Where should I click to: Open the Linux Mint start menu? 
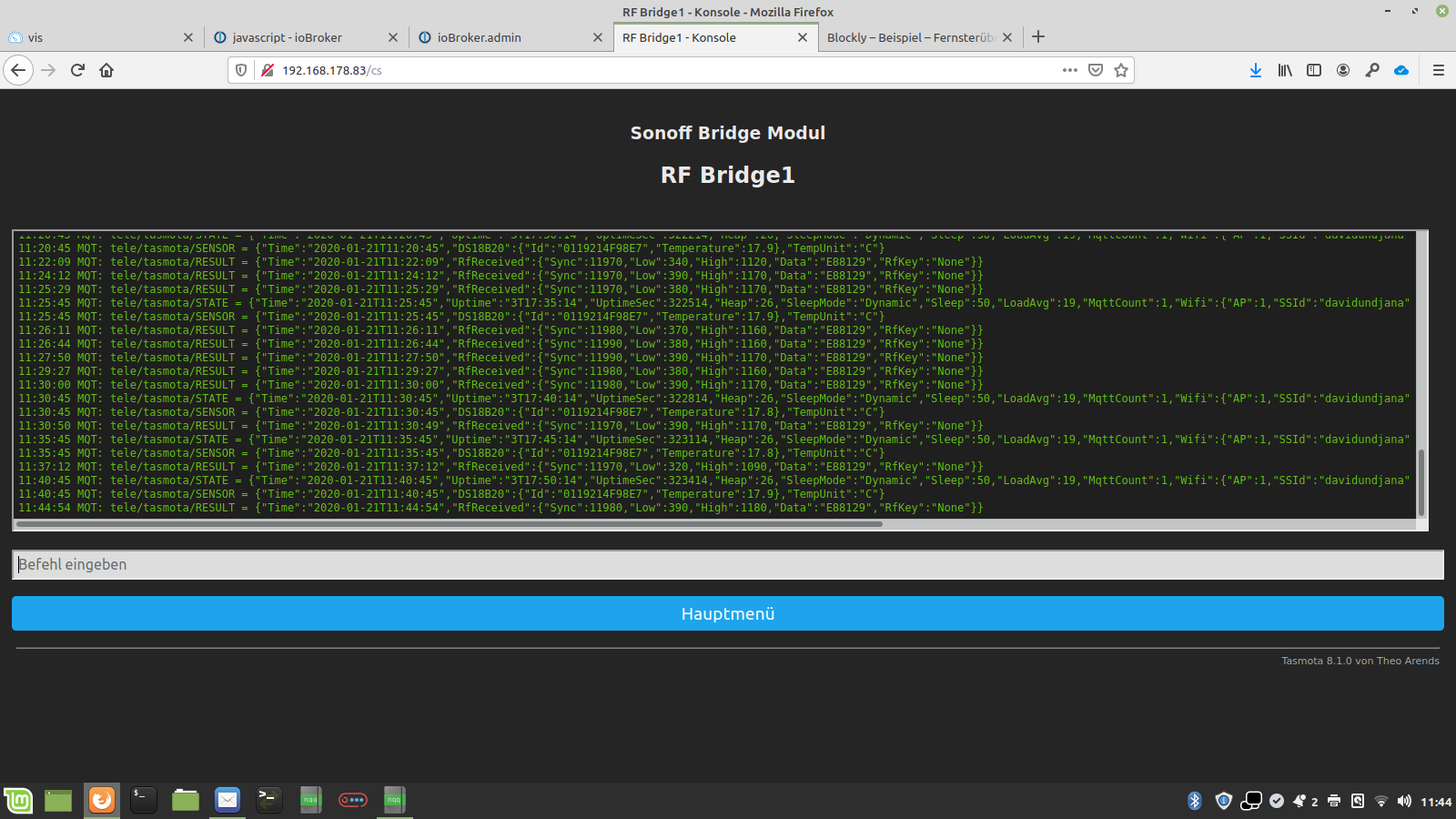pyautogui.click(x=18, y=800)
